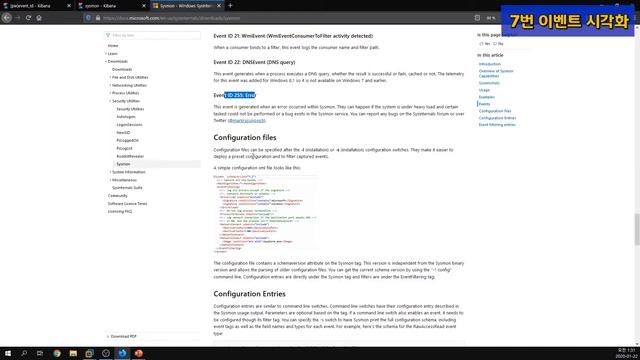The height and width of the screenshot is (360, 640).
Task: Open the round dark taskbar app icon
Action: [x=106, y=353]
